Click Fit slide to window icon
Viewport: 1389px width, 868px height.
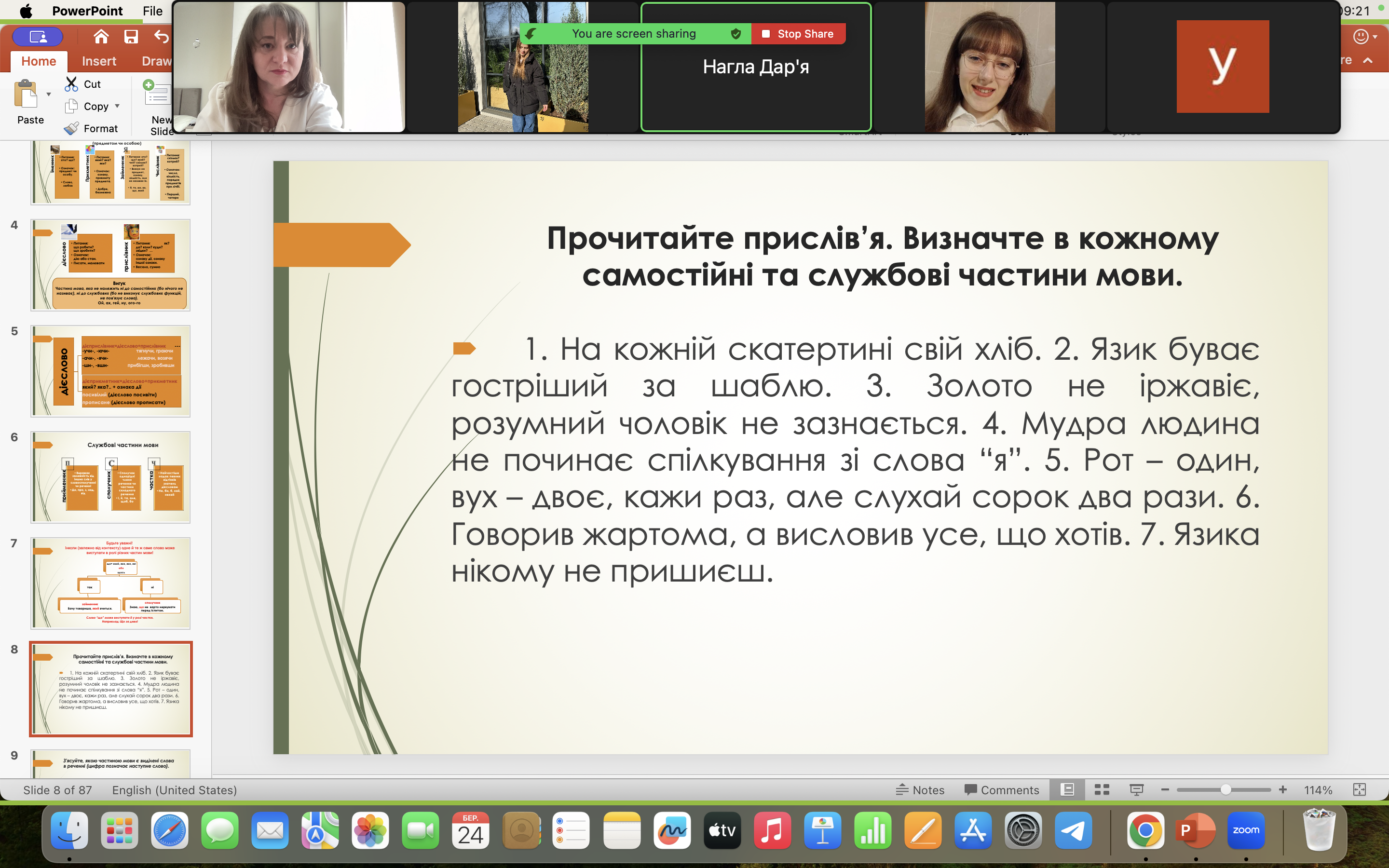1359,790
